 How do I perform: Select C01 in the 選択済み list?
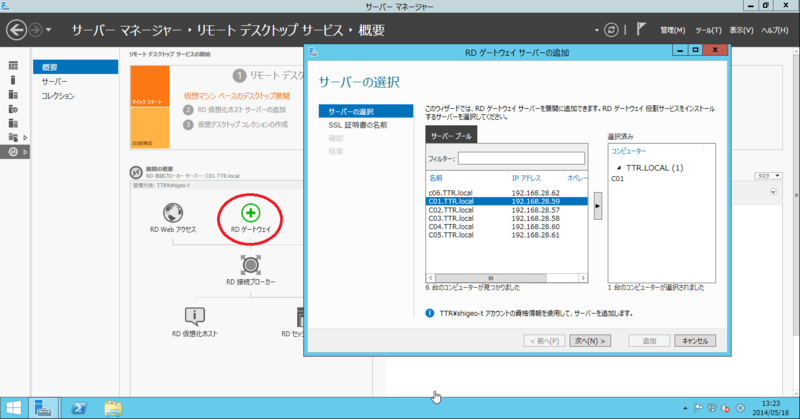click(x=618, y=179)
